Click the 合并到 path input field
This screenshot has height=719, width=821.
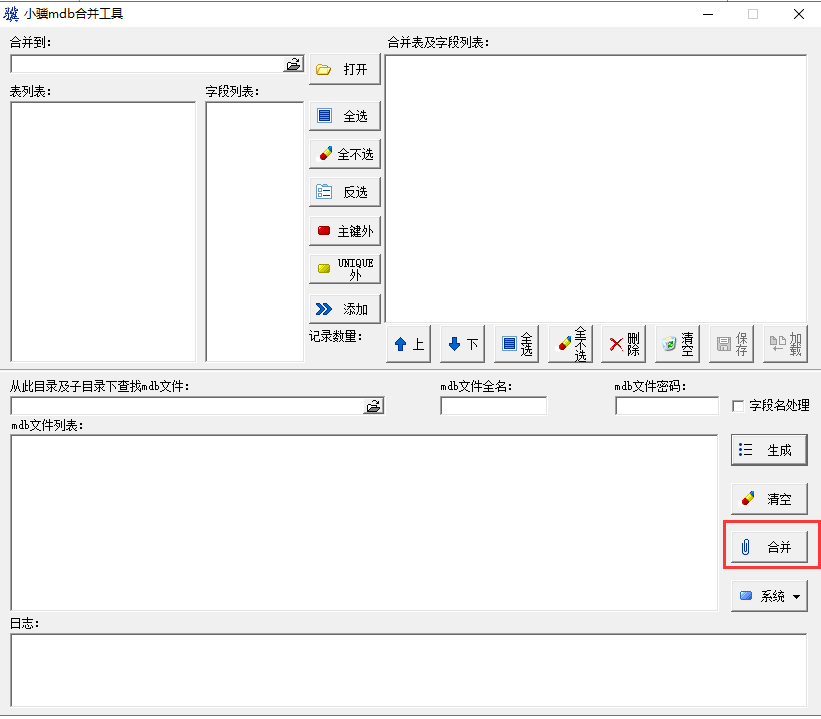147,64
